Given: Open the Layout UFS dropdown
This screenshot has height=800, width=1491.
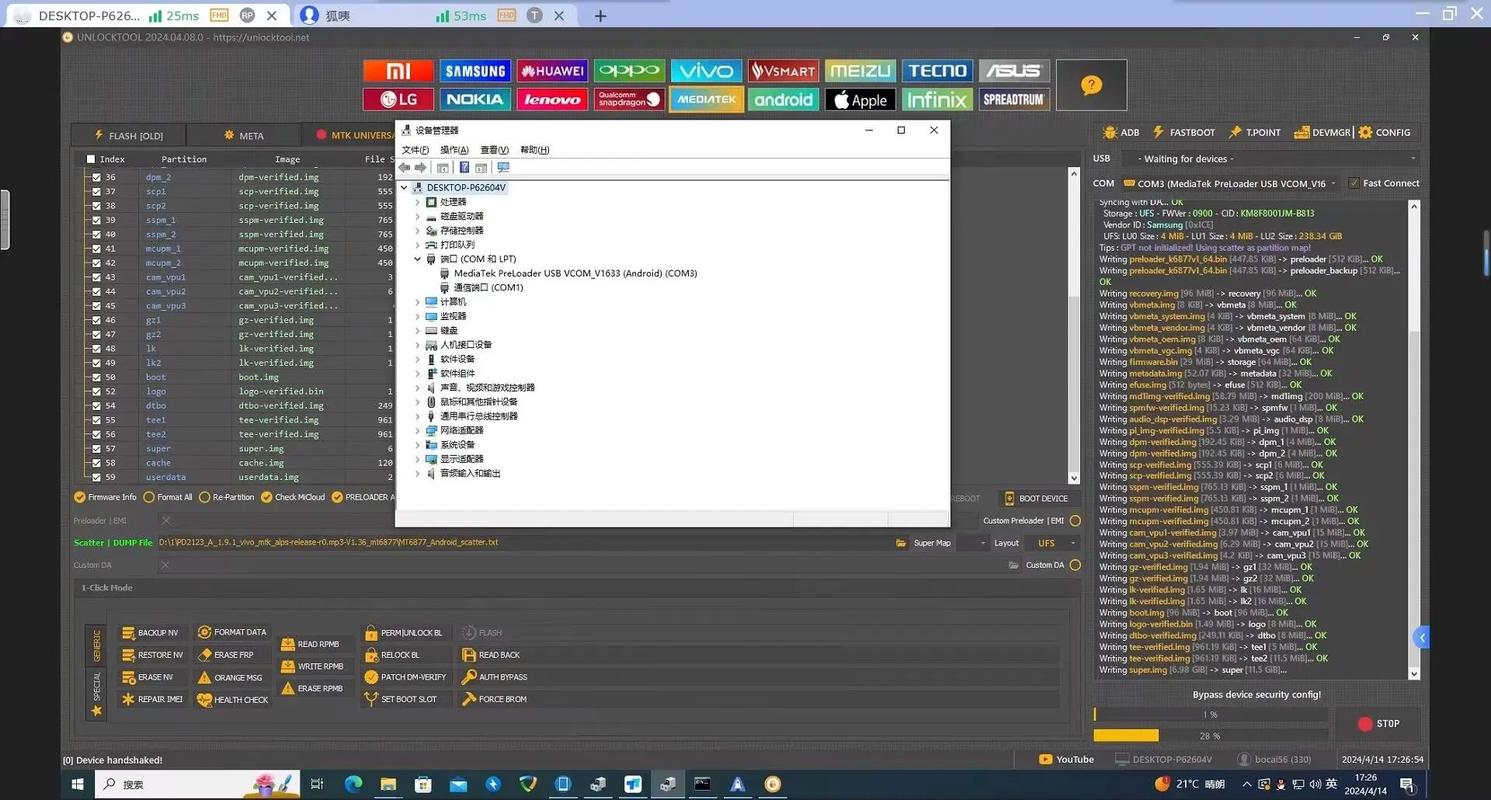Looking at the screenshot, I should (x=1055, y=543).
